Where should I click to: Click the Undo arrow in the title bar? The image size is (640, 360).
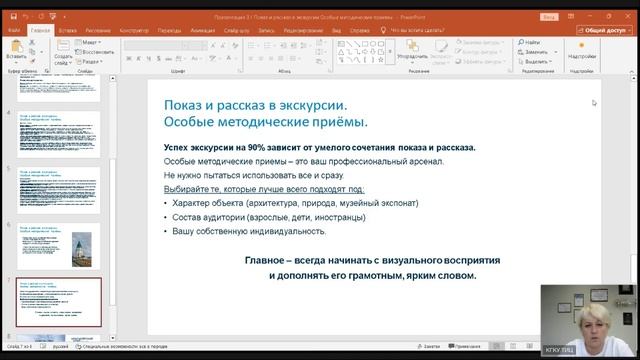pos(26,16)
